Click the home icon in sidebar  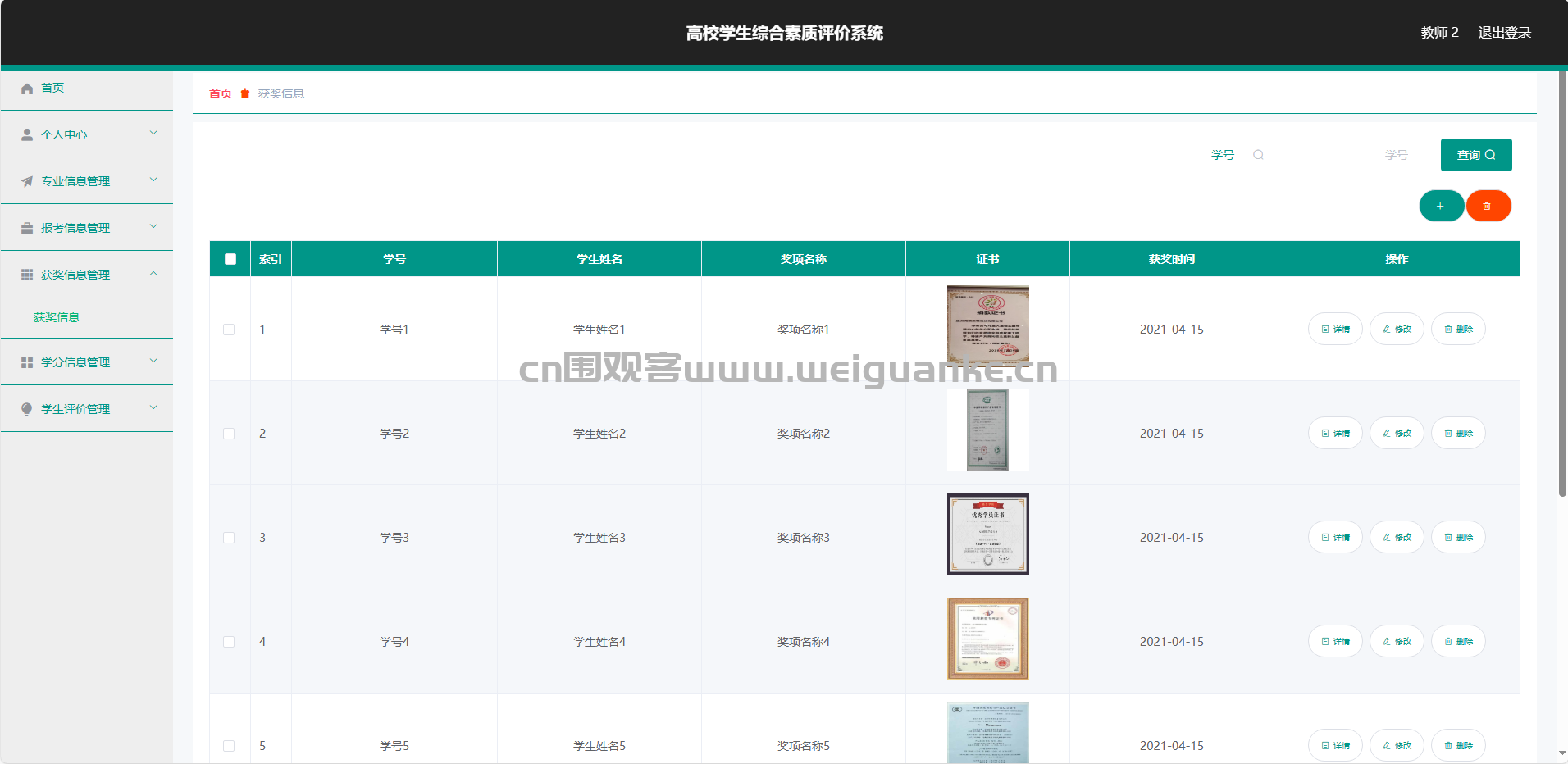pos(27,89)
